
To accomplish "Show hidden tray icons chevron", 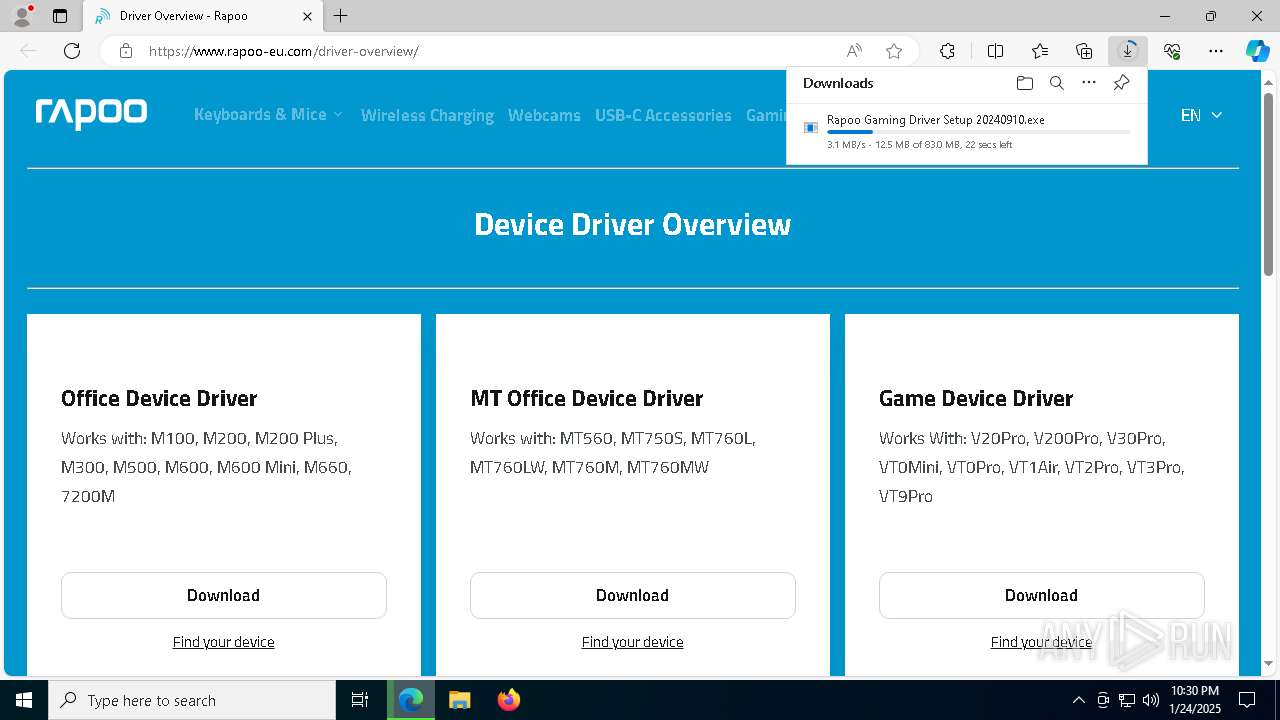I will (1078, 700).
